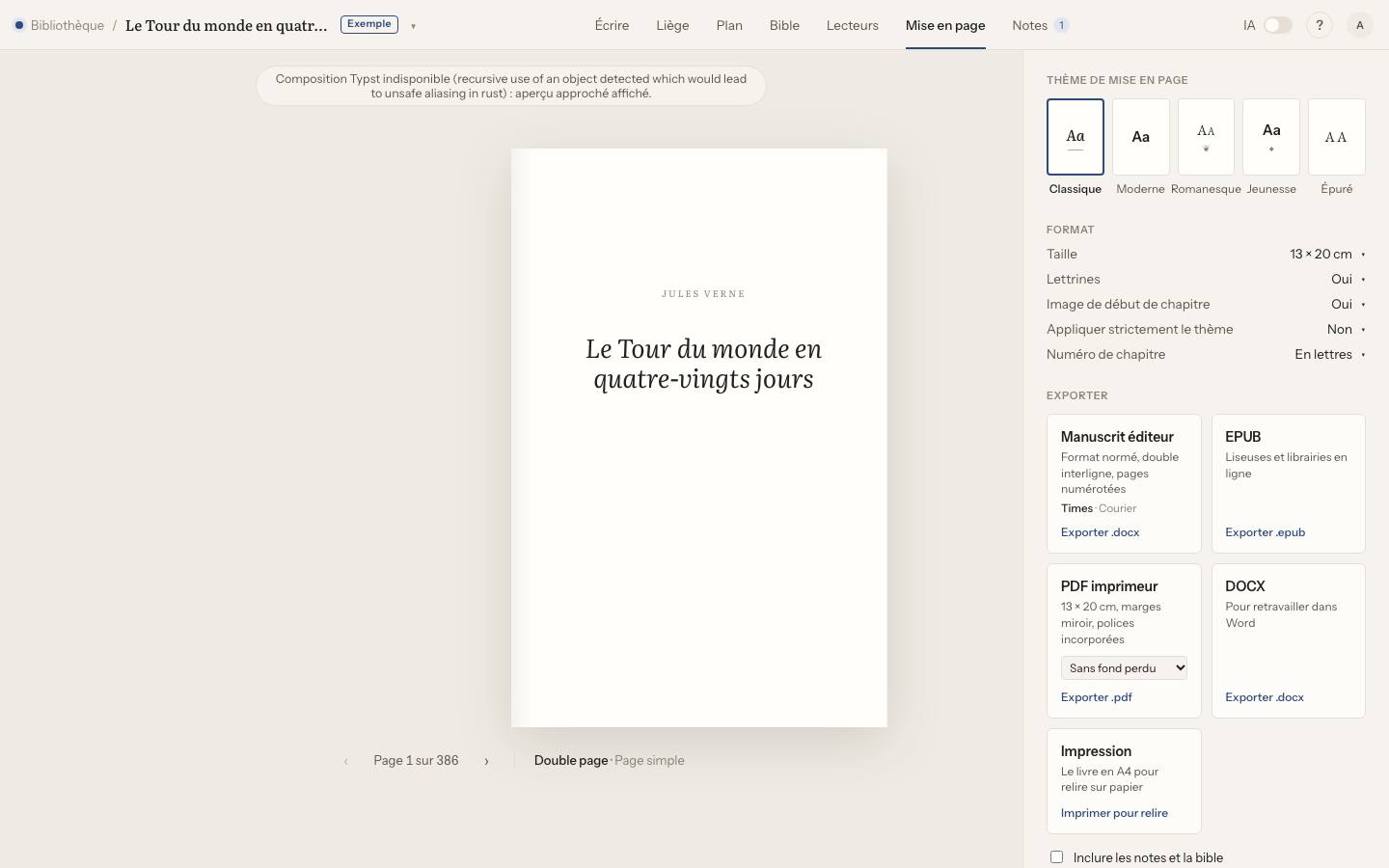Open Appliquer strictement le thème dropdown
This screenshot has width=1389, height=868.
pos(1346,329)
